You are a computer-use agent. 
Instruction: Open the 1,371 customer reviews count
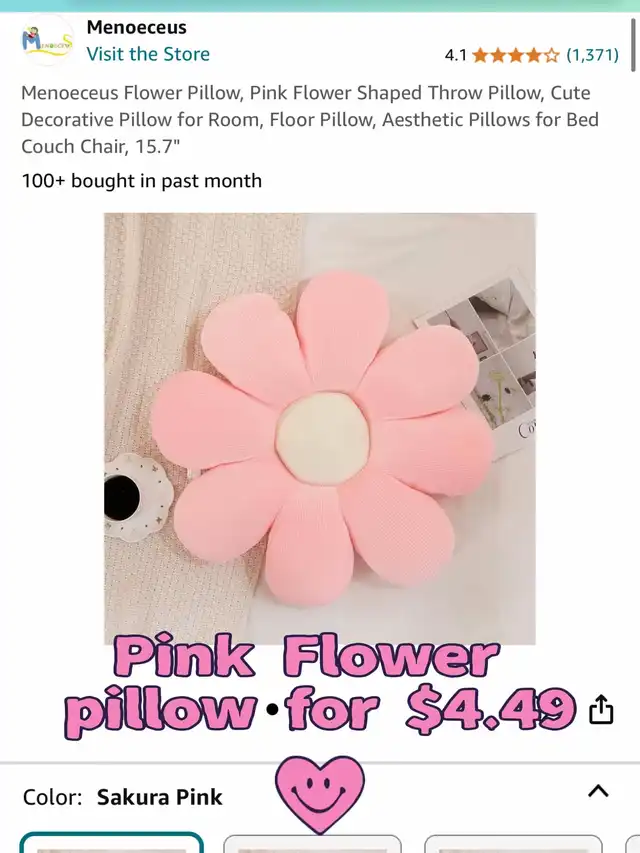(x=592, y=55)
